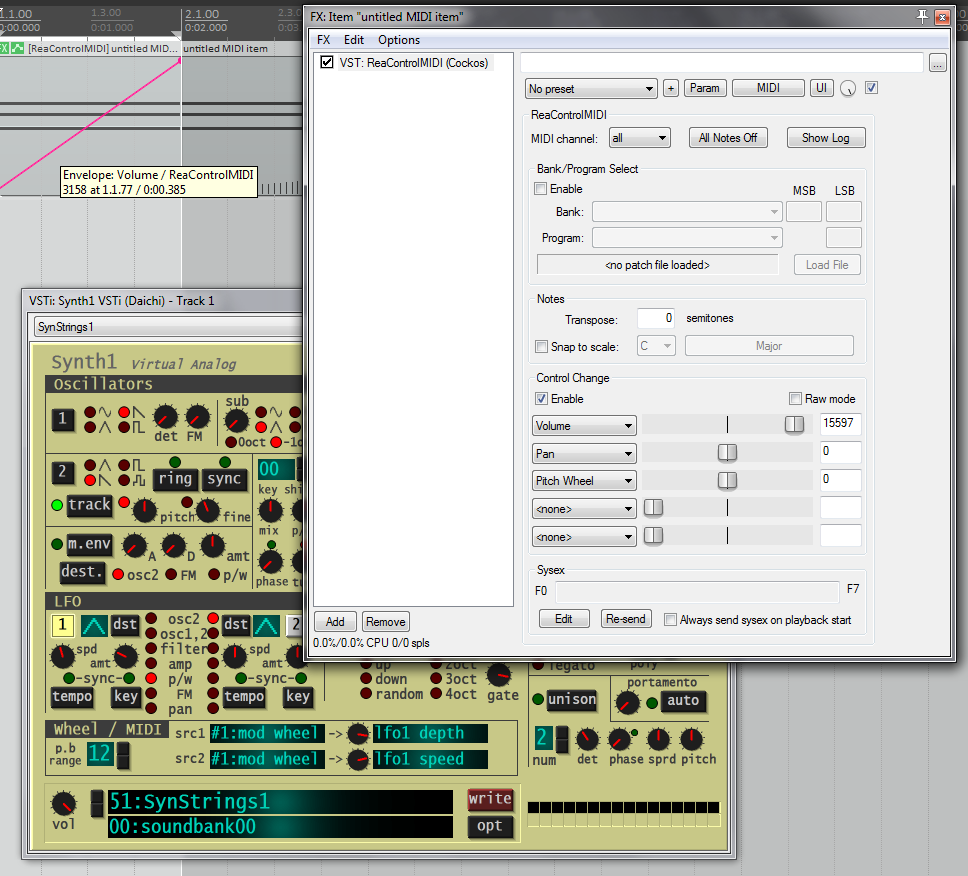Toggle the FX bypass checkbox beside the wet knob
Viewport: 968px width, 876px height.
(871, 88)
